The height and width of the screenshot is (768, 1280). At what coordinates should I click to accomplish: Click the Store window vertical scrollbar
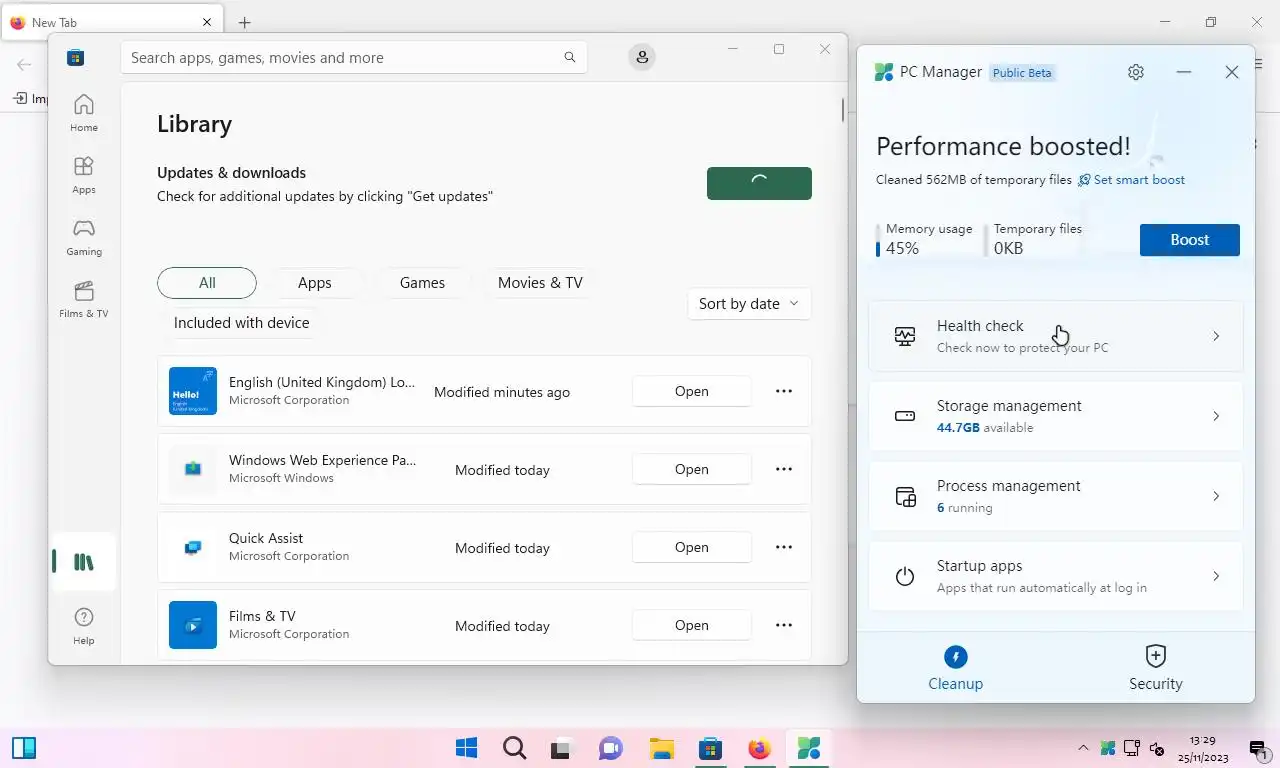pos(843,109)
